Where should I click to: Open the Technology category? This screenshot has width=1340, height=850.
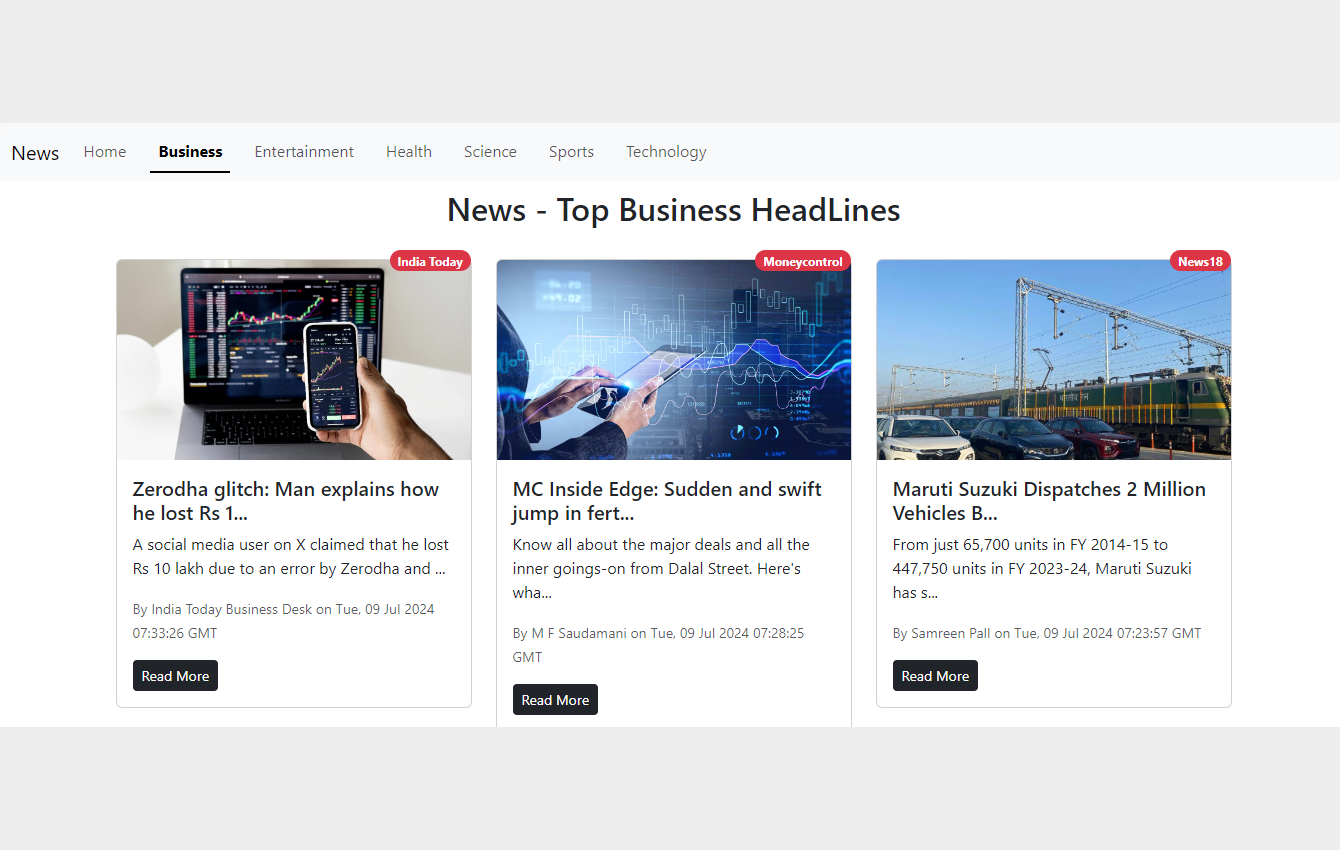(x=666, y=152)
